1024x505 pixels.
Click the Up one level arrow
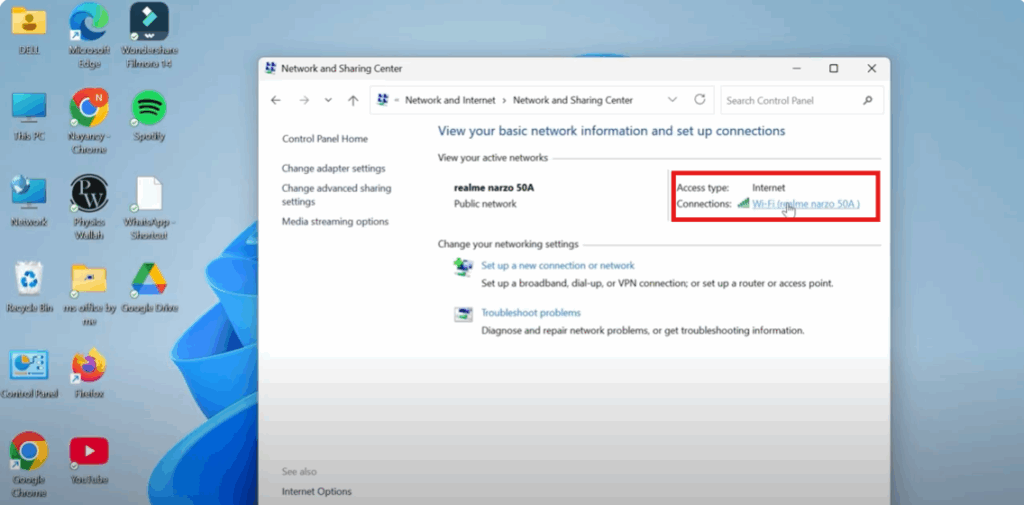click(352, 100)
